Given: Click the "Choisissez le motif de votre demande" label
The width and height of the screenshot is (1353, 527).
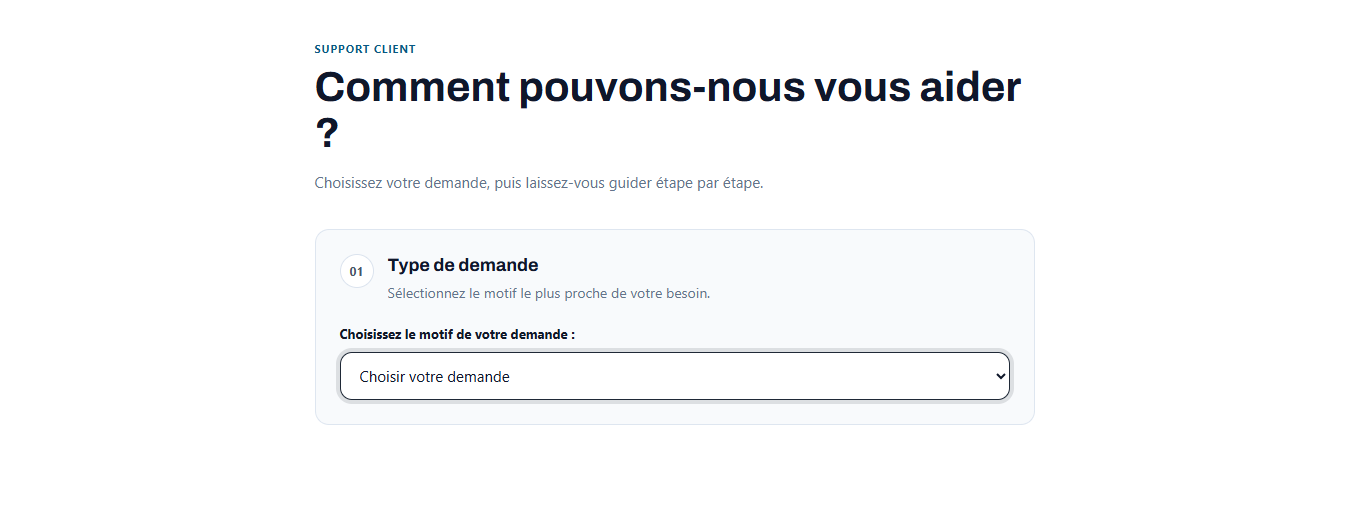Looking at the screenshot, I should click(457, 335).
